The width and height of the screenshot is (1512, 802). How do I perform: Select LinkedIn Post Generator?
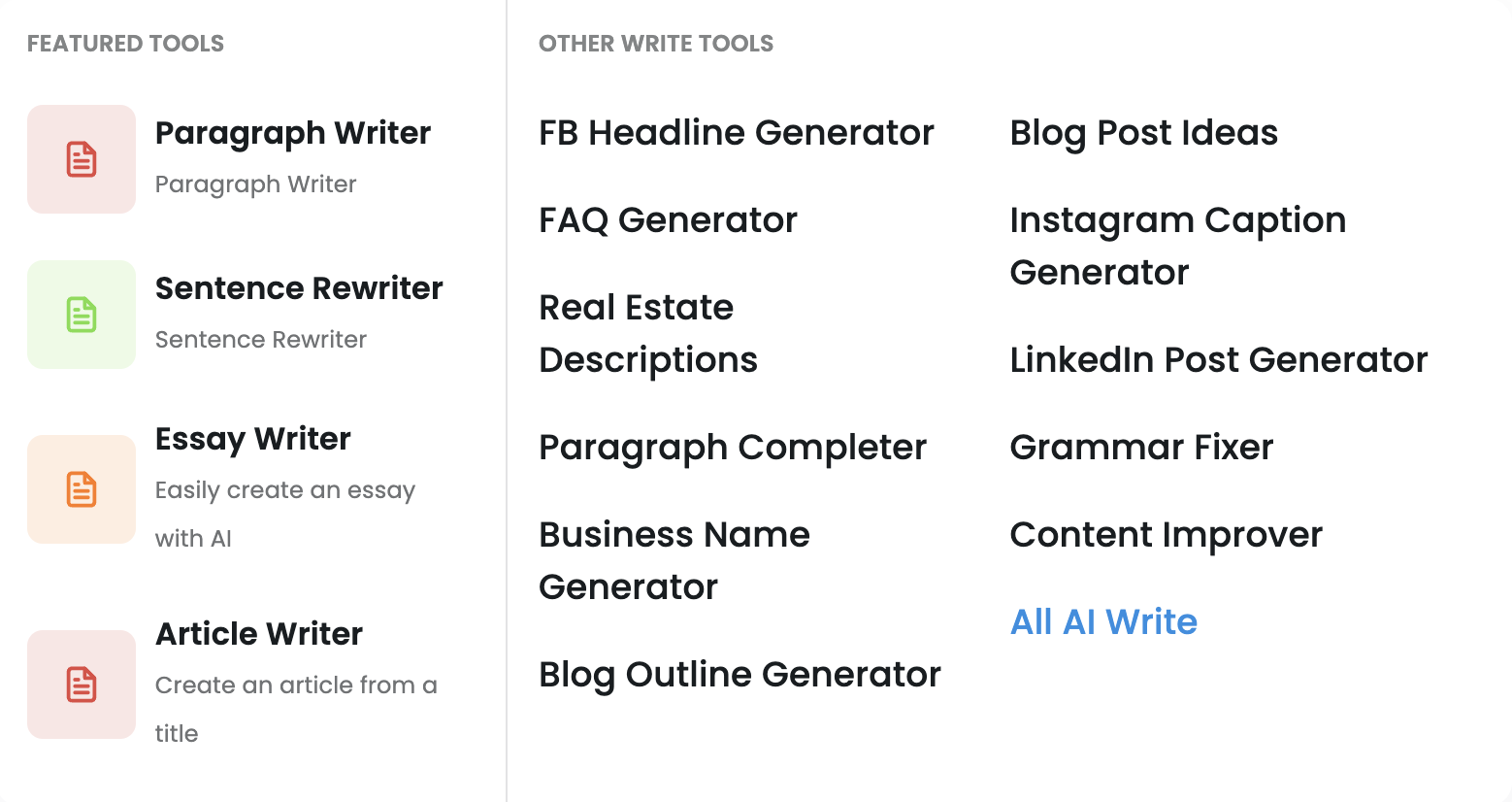(1218, 360)
